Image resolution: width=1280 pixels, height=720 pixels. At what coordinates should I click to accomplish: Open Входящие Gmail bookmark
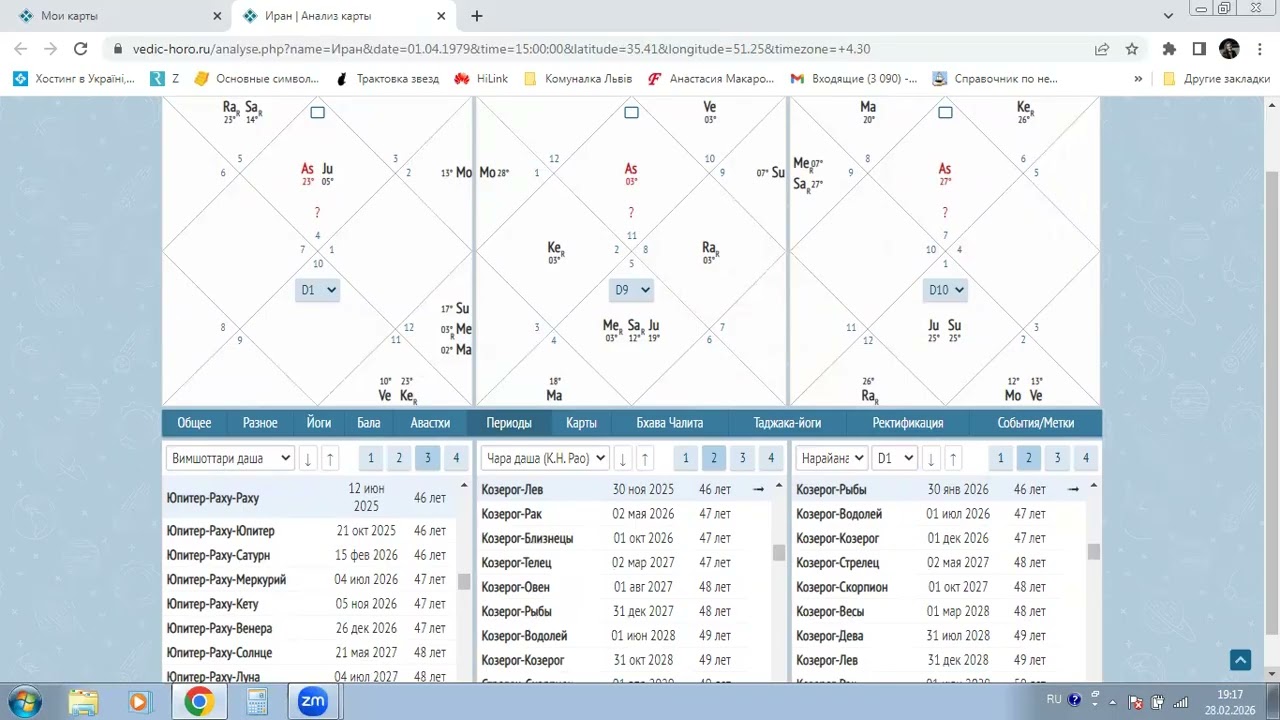click(x=853, y=78)
